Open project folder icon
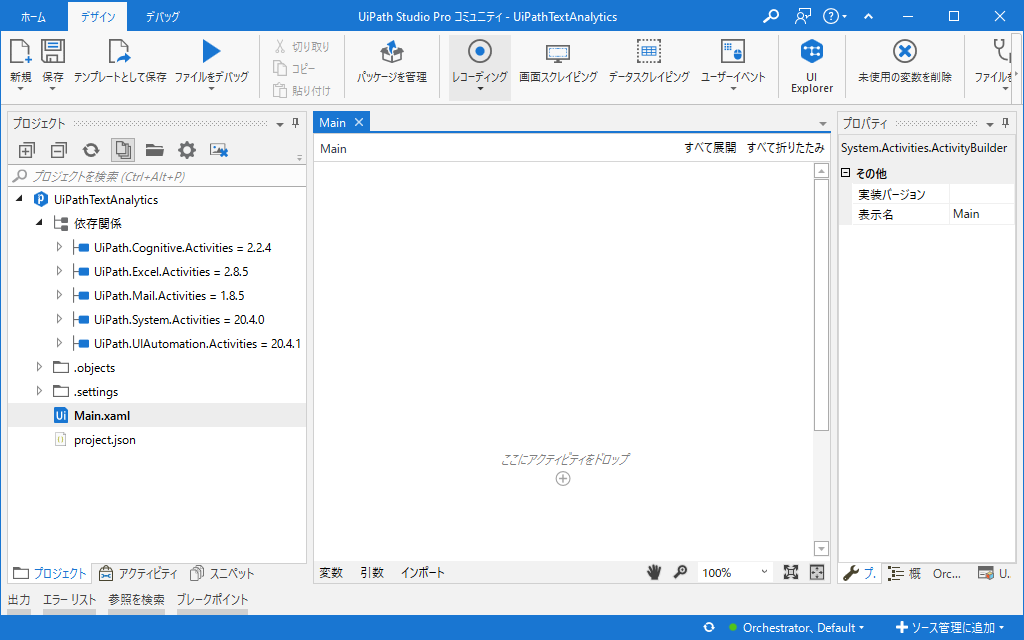1024x640 pixels. (x=155, y=150)
